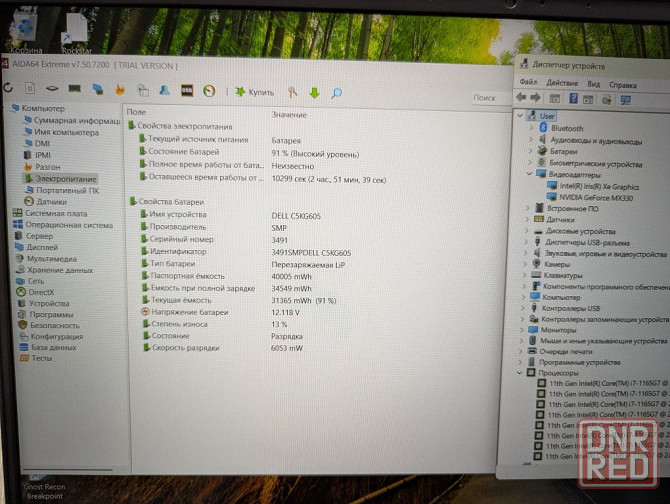Image resolution: width=670 pixels, height=504 pixels.
Task: Open Действие menu in Диспетчер устройств
Action: pos(562,83)
